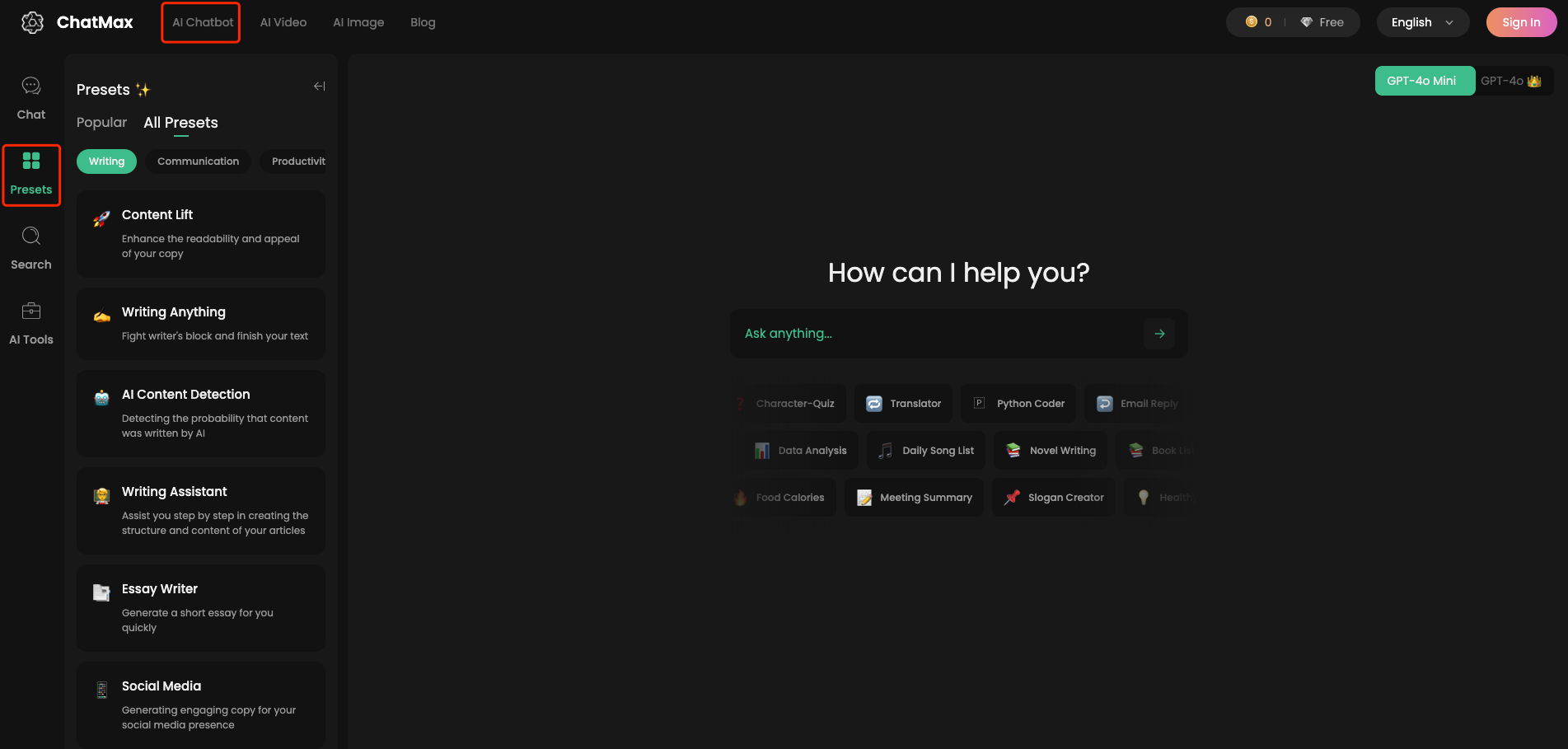Screen dimensions: 1568x749
Task: Go to the AI Video menu
Action: (283, 22)
